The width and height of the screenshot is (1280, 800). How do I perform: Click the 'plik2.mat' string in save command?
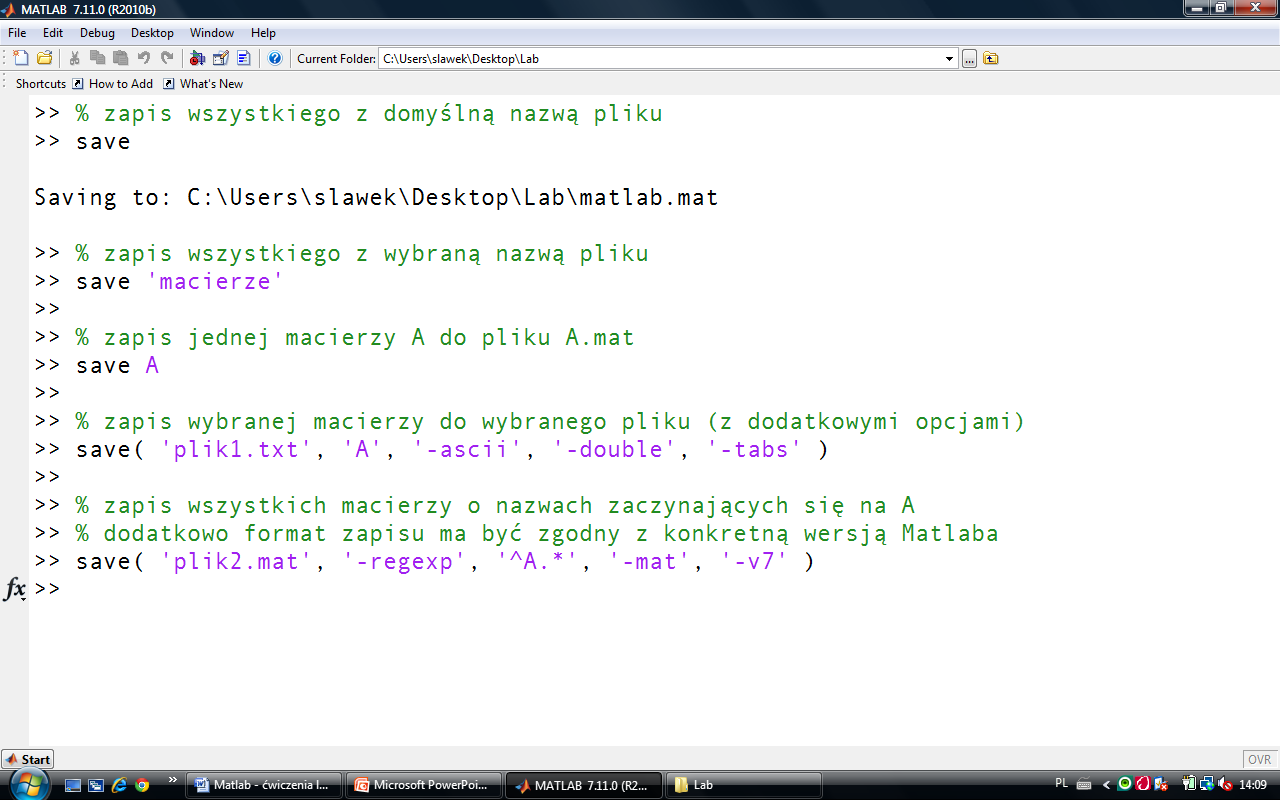pyautogui.click(x=237, y=562)
